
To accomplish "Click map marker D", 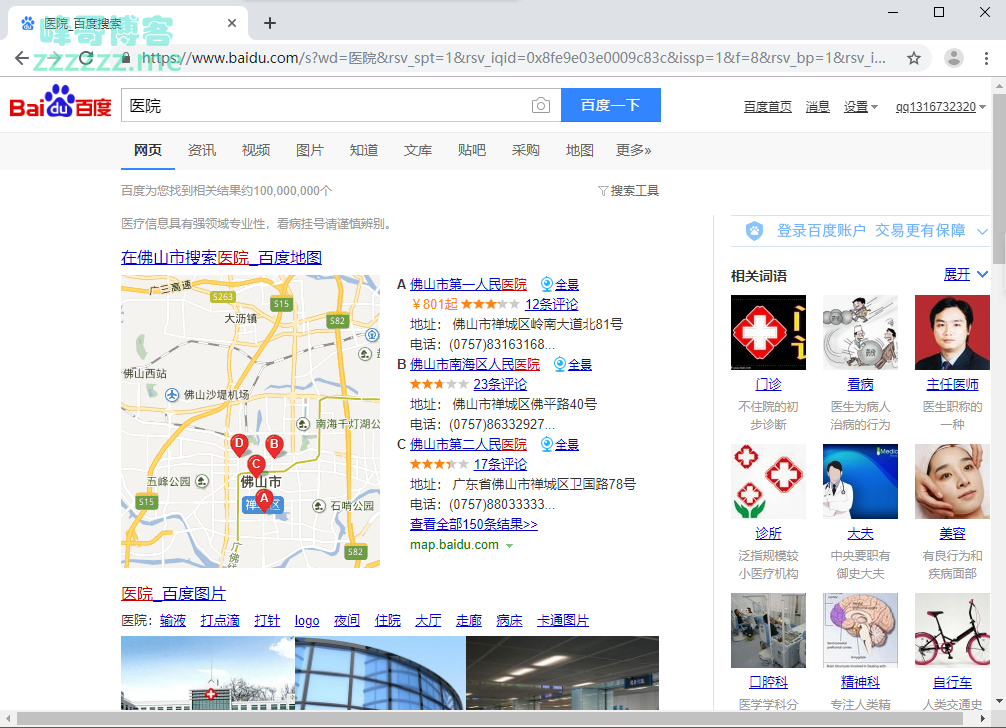I will [x=239, y=445].
